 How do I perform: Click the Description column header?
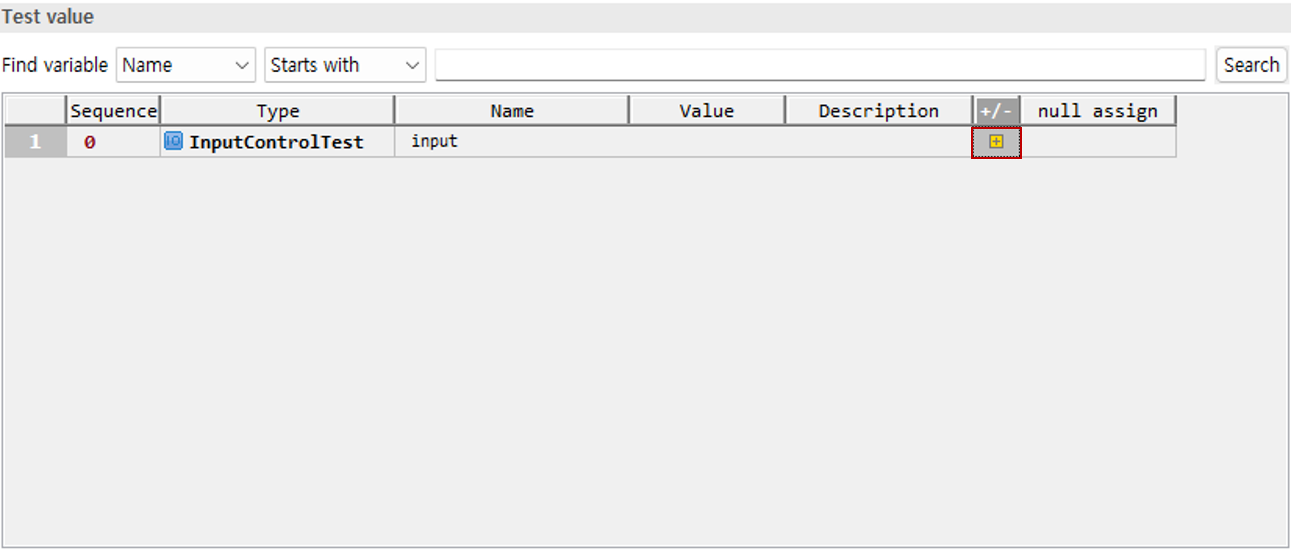coord(878,111)
